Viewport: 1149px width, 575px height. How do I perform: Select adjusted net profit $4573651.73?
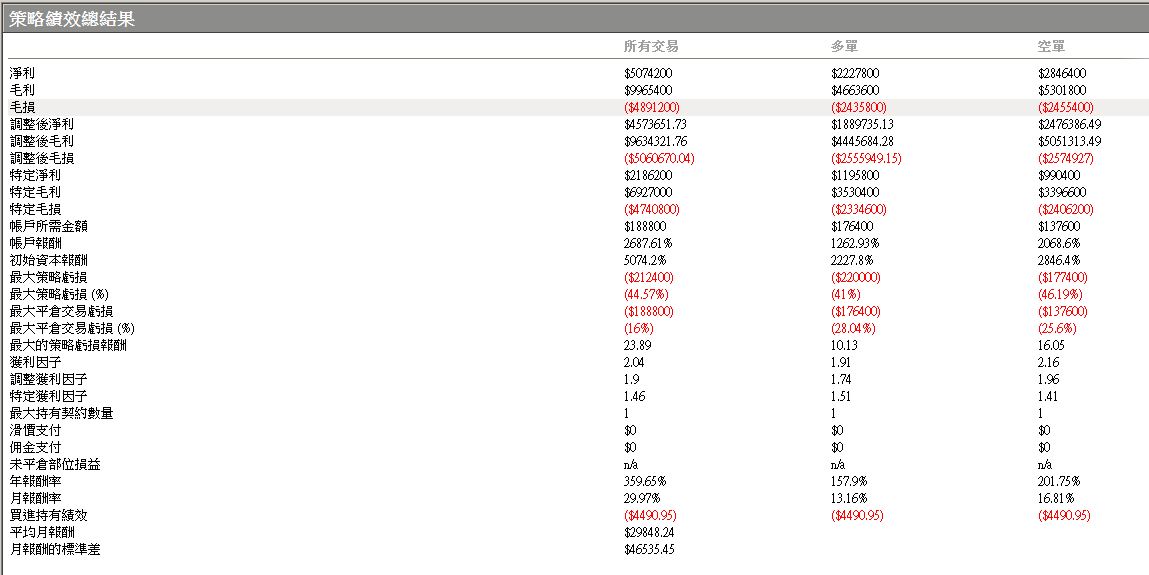tap(655, 125)
